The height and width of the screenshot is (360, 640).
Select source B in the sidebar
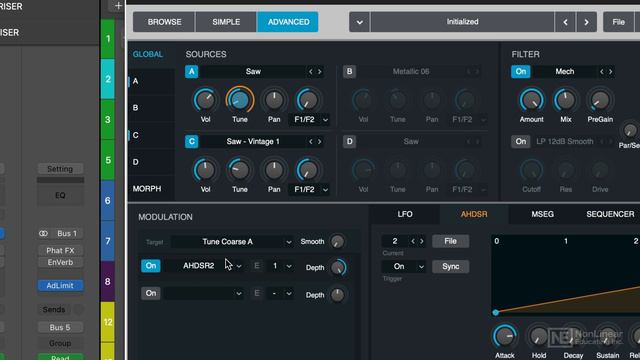[151, 108]
